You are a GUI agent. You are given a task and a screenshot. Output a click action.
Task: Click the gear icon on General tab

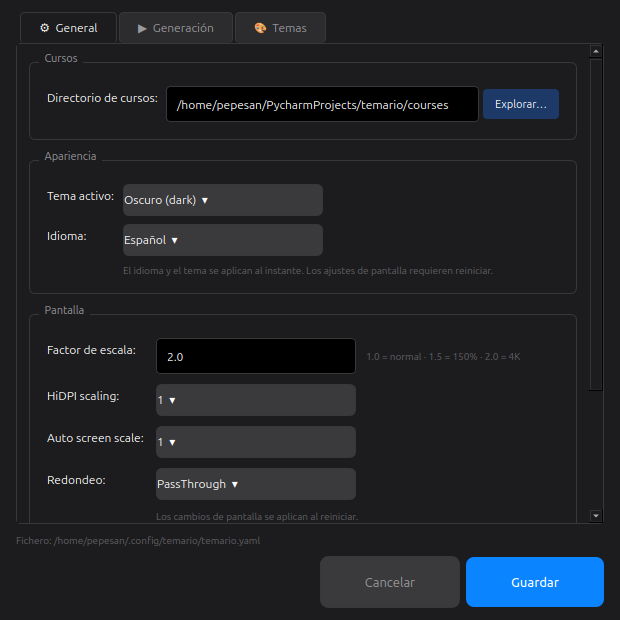tap(45, 28)
